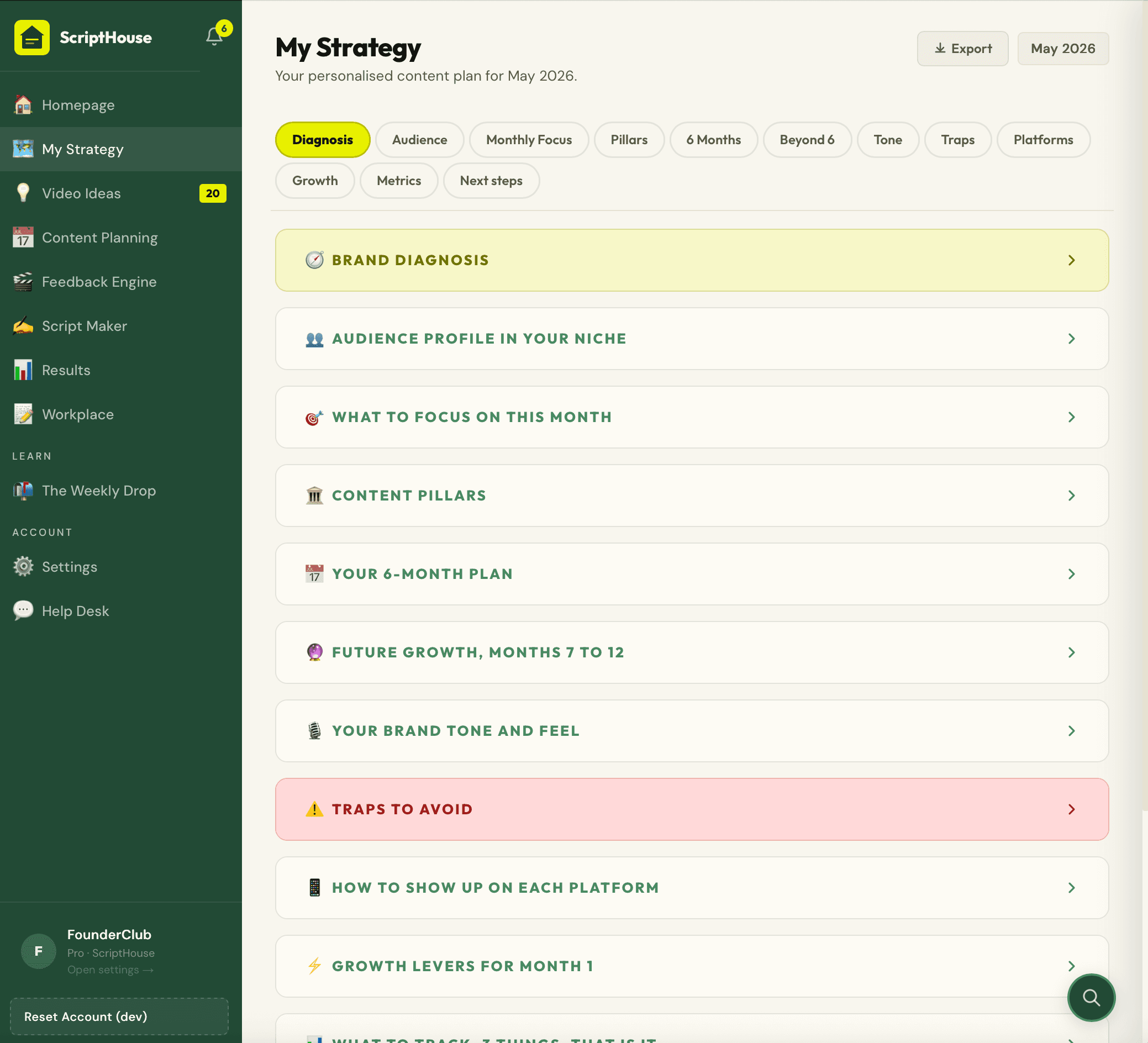This screenshot has width=1148, height=1043.
Task: Click the target icon for monthly focus
Action: 314,417
